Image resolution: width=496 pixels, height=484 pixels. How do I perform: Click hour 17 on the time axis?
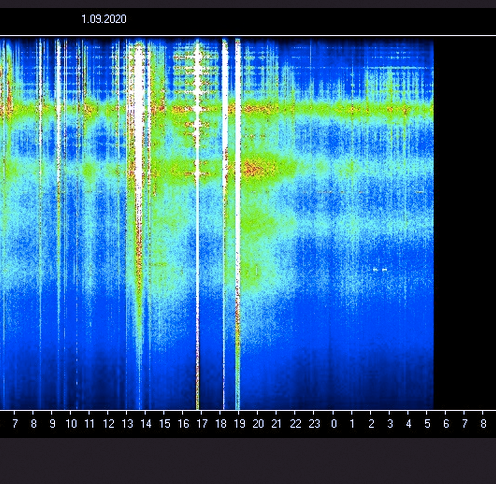coord(202,424)
